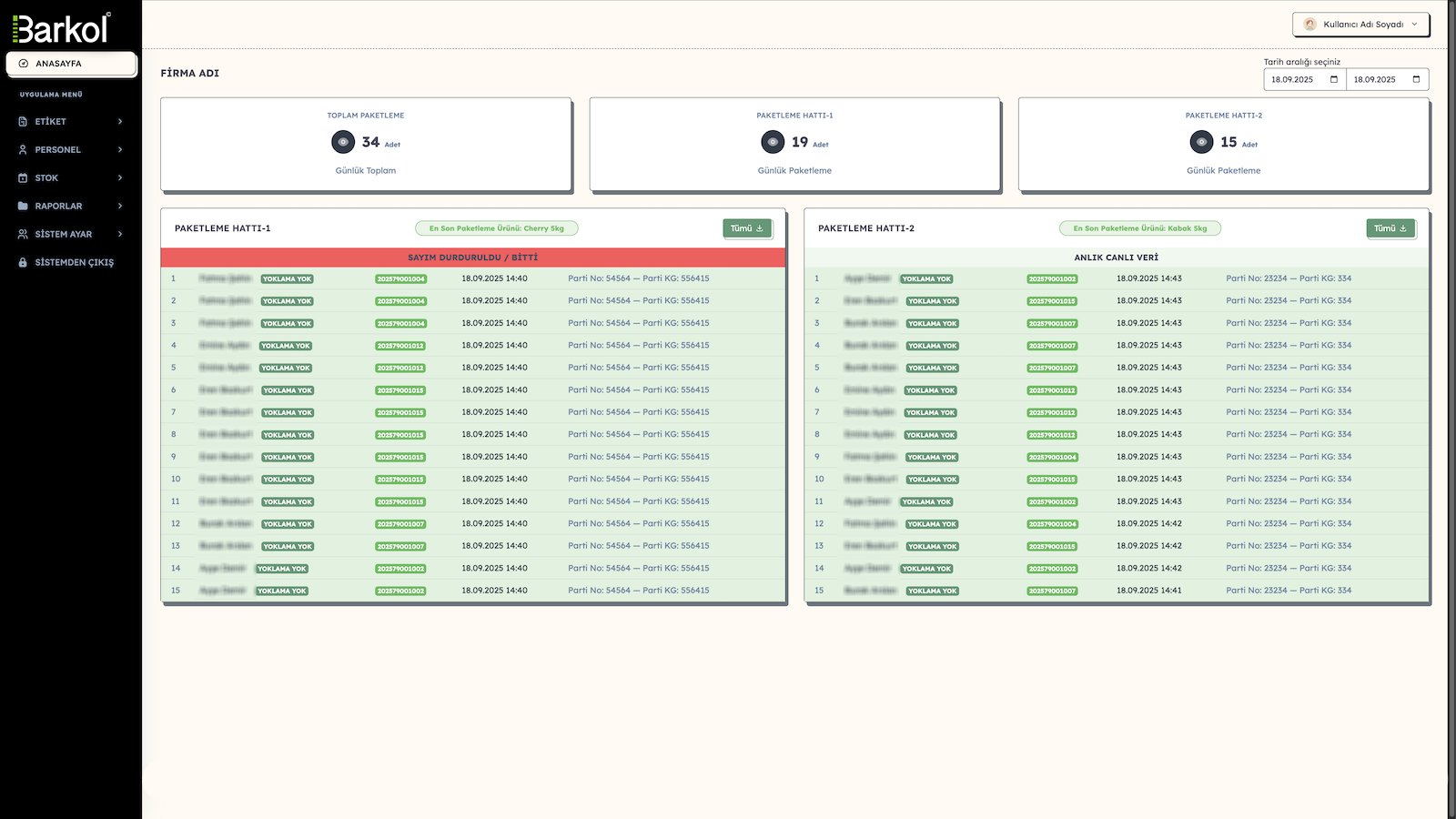Go to ANASAYFA in the sidebar

[x=71, y=64]
